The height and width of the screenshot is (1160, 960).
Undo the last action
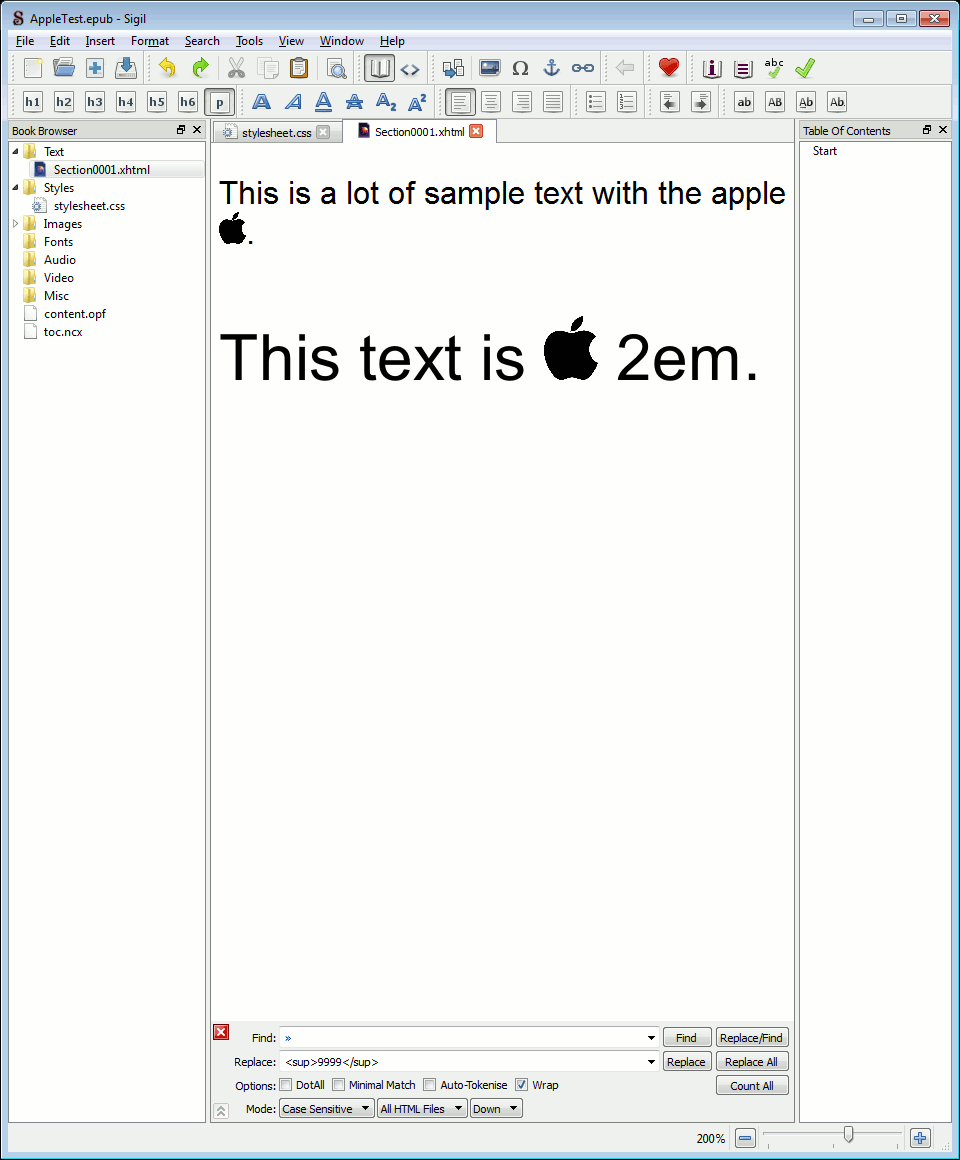168,69
